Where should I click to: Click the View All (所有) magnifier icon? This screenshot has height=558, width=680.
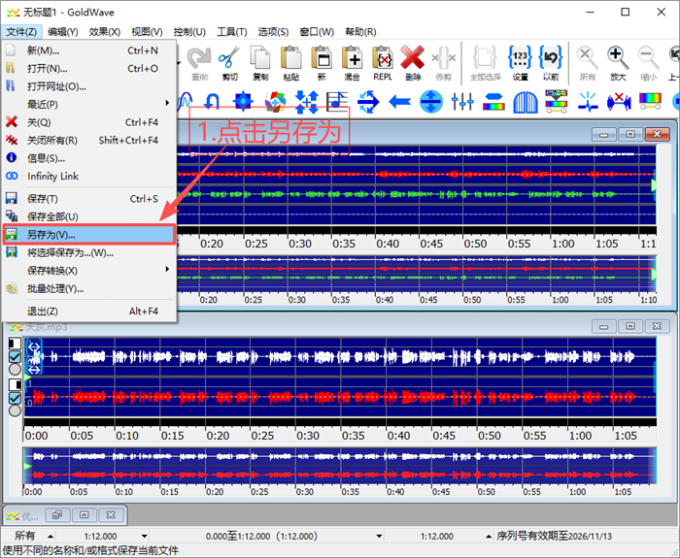pos(587,63)
